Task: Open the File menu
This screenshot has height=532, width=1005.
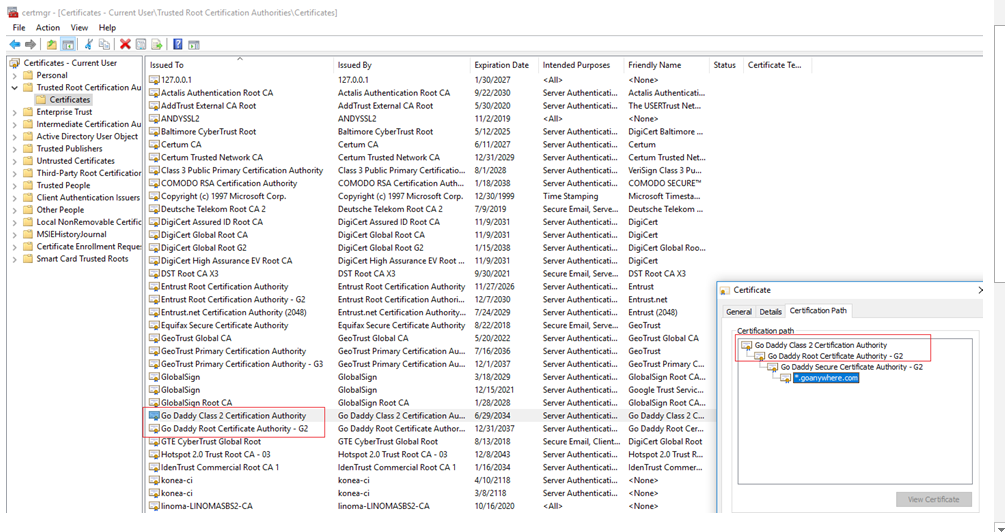Action: (19, 28)
